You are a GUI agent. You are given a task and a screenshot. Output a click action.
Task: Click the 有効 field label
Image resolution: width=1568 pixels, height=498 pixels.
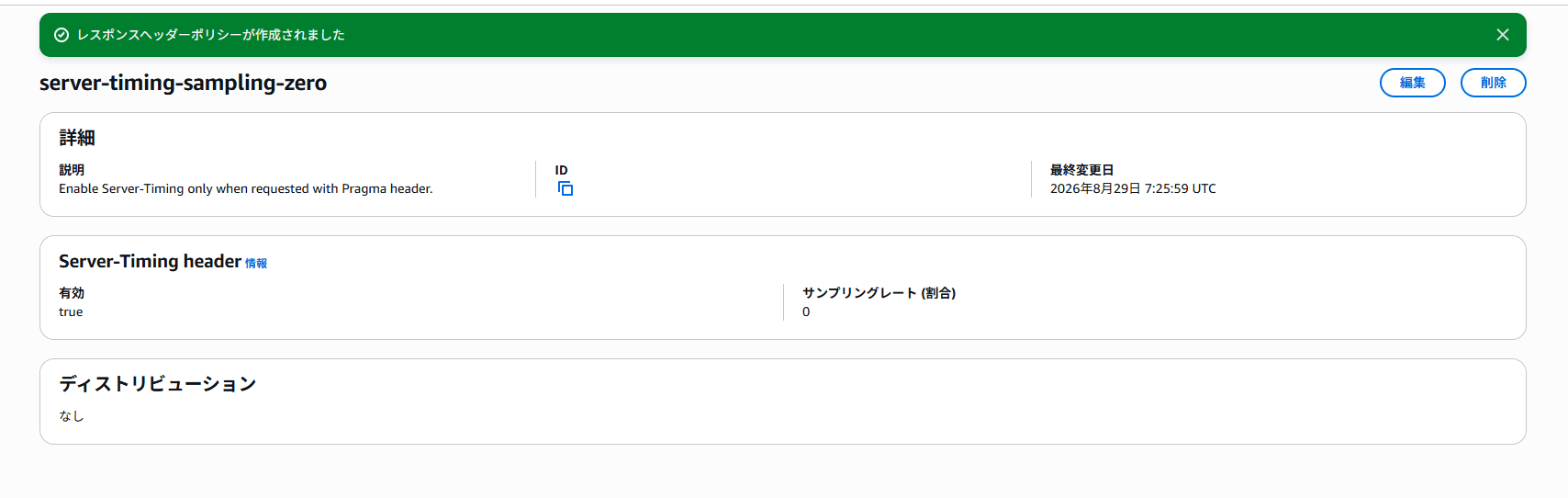[x=72, y=293]
